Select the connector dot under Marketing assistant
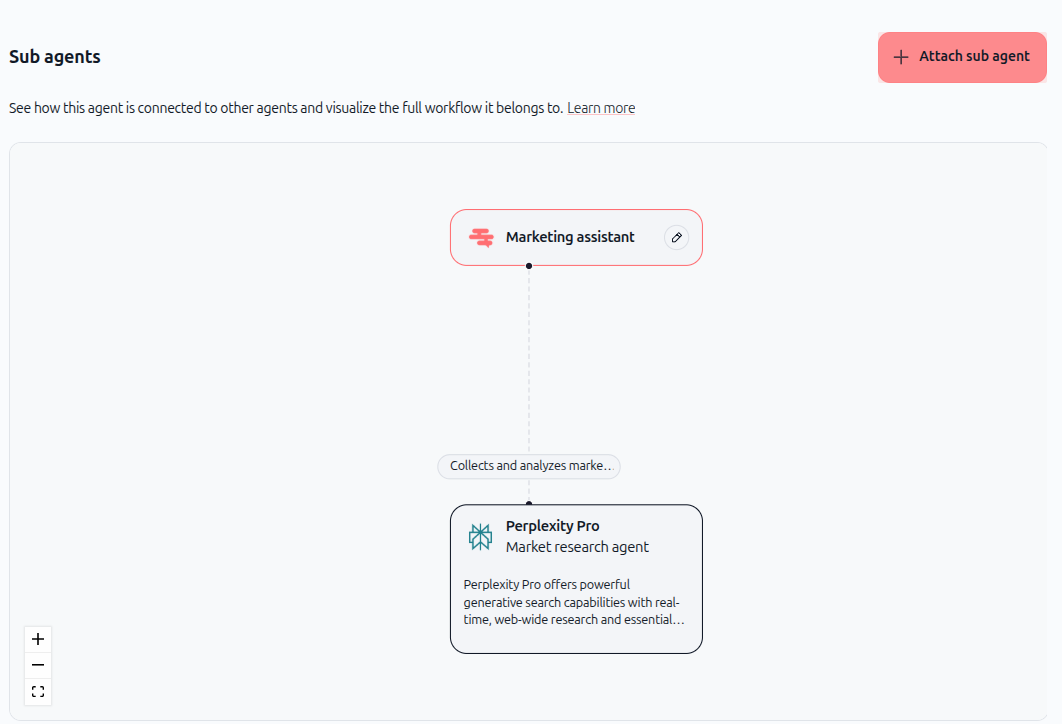This screenshot has height=724, width=1062. pyautogui.click(x=529, y=266)
